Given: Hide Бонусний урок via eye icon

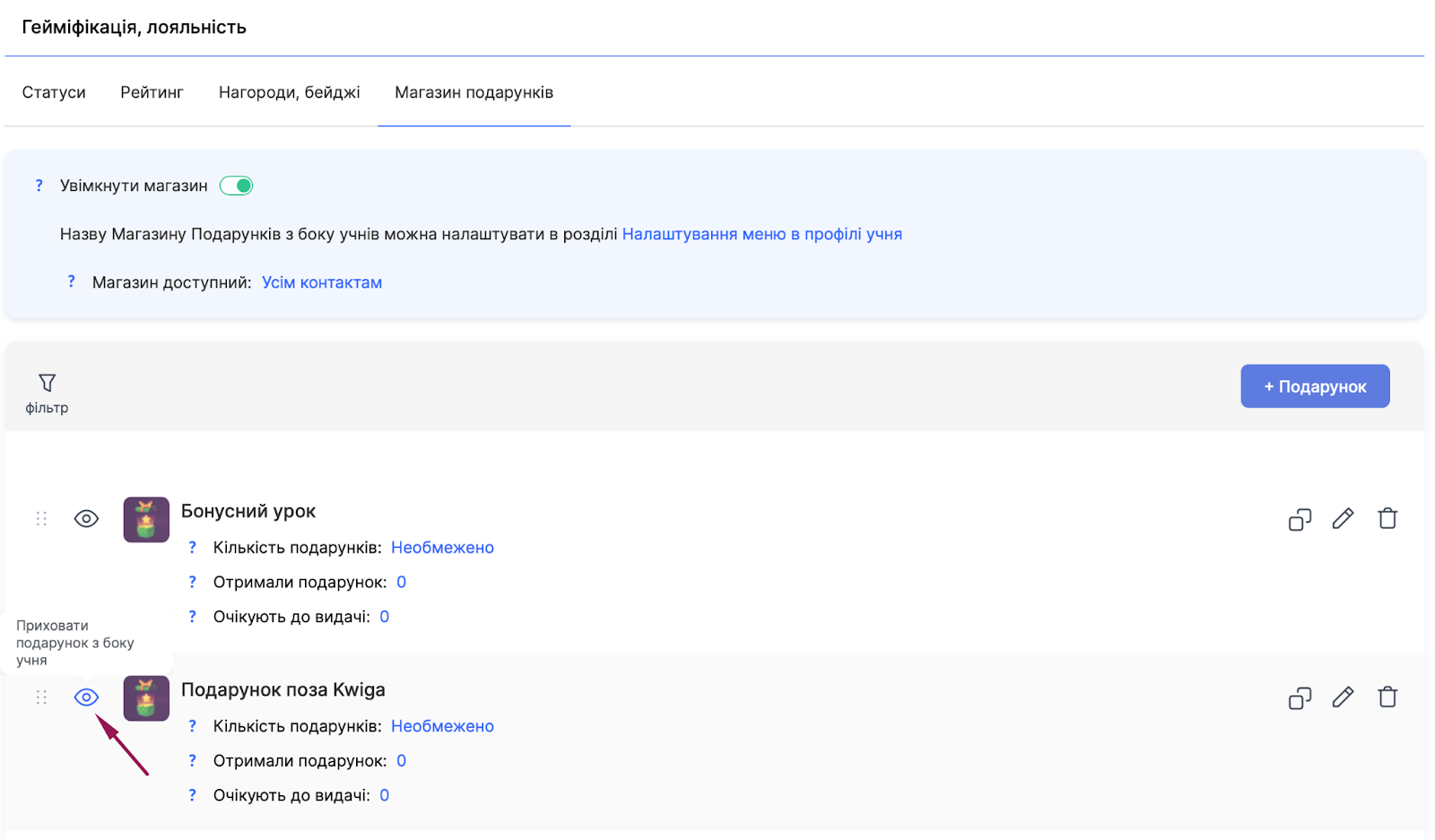Looking at the screenshot, I should click(86, 519).
